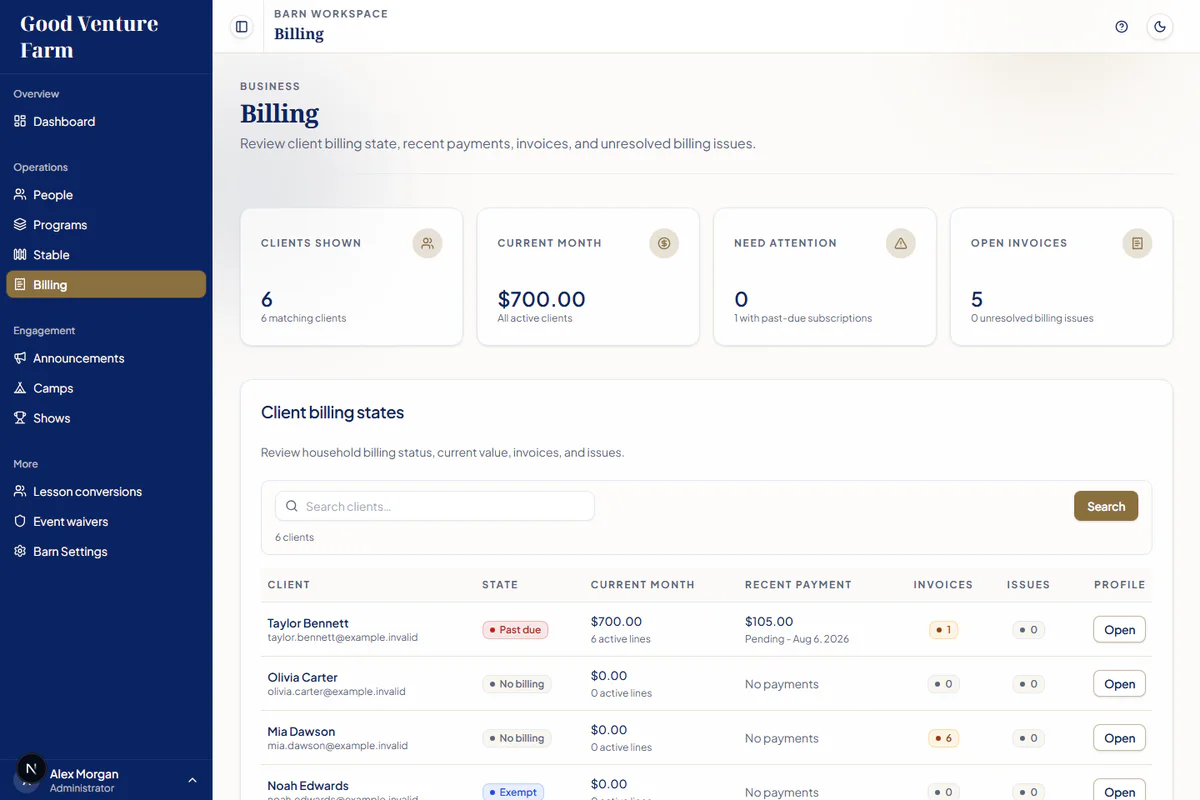Open Noah Edwards's profile
The width and height of the screenshot is (1200, 800).
pyautogui.click(x=1119, y=790)
